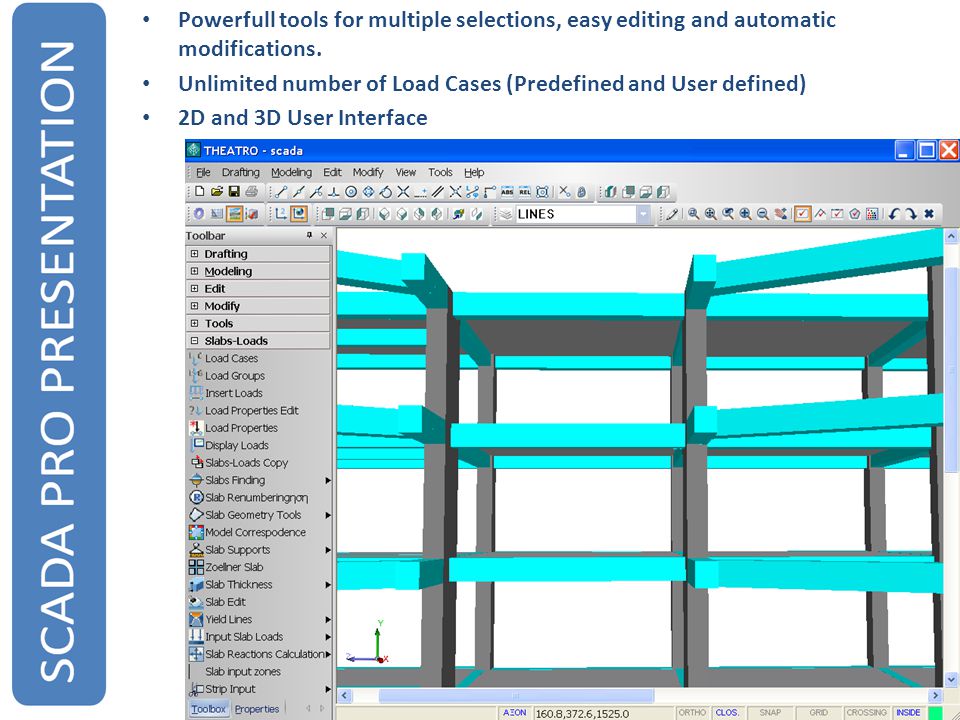Image resolution: width=960 pixels, height=720 pixels.
Task: Click the undo arrow icon
Action: coord(894,214)
